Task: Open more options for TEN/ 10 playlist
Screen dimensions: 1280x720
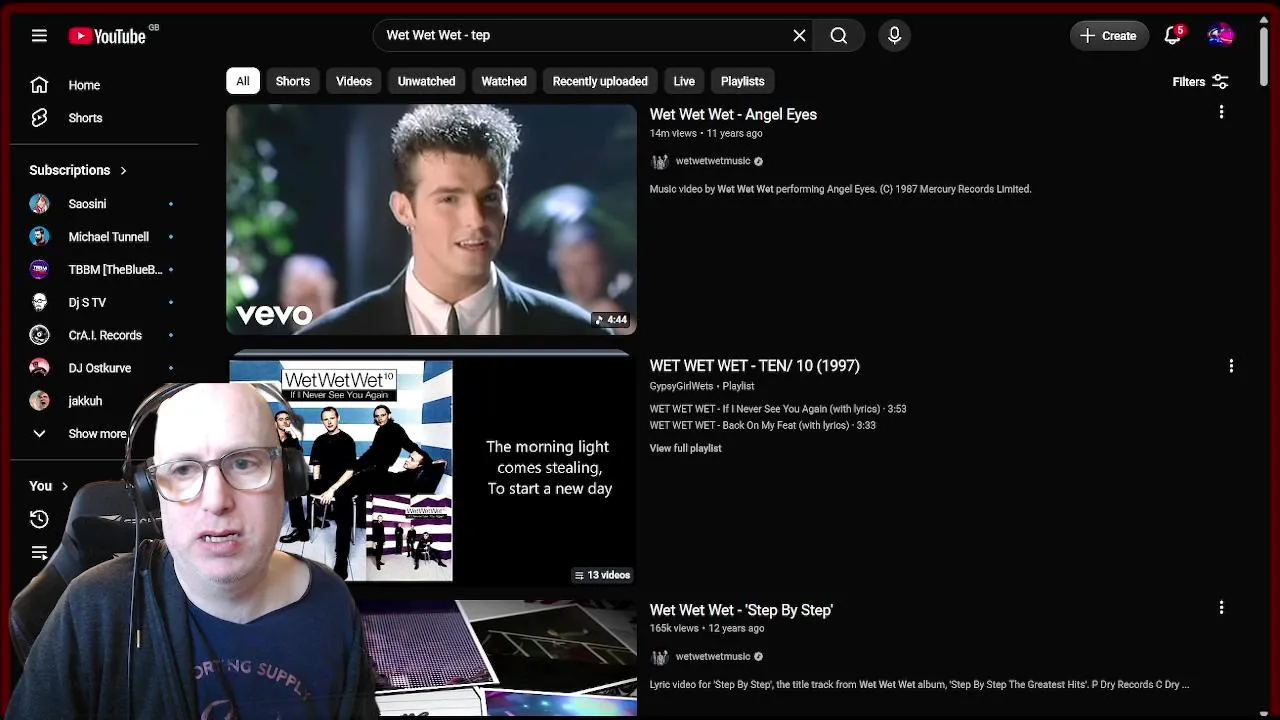Action: (x=1231, y=366)
